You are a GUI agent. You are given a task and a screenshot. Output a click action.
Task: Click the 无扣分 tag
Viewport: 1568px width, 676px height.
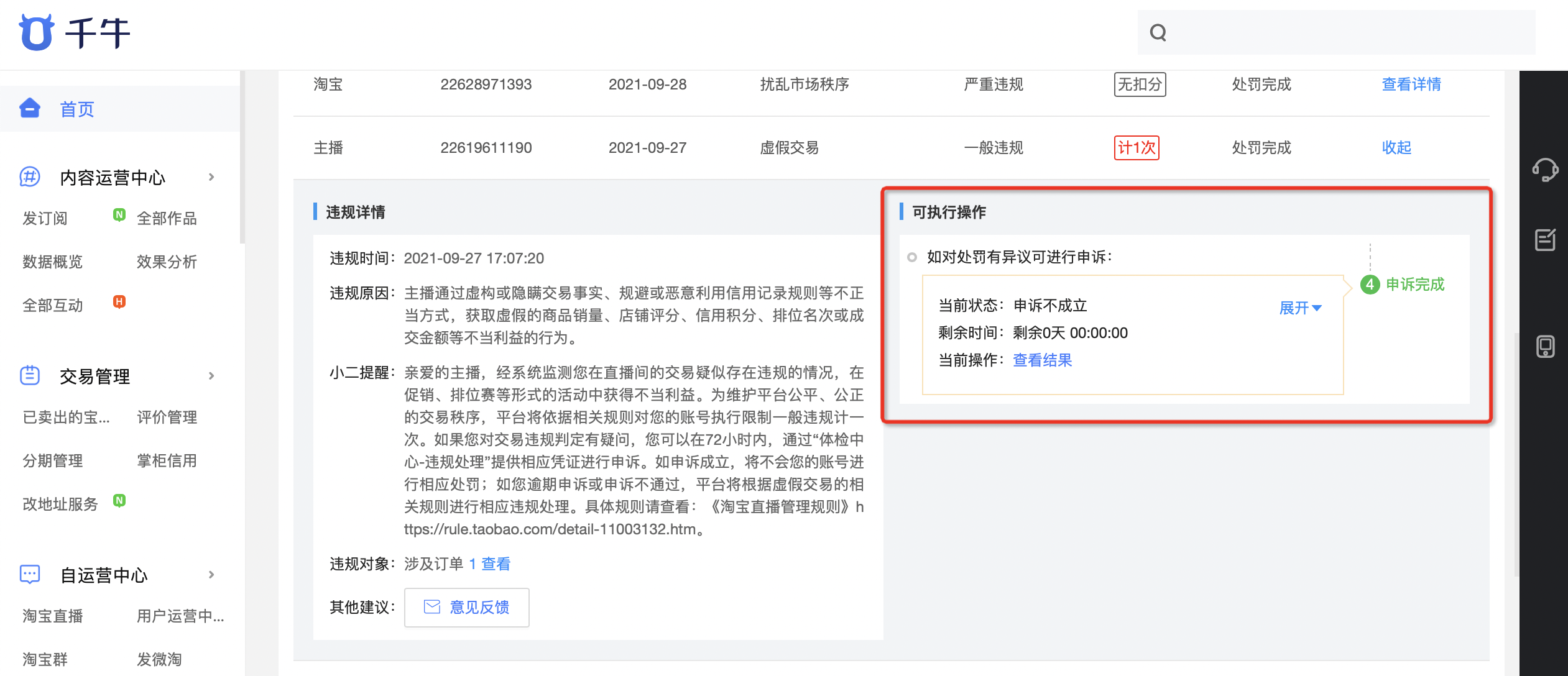coord(1140,84)
